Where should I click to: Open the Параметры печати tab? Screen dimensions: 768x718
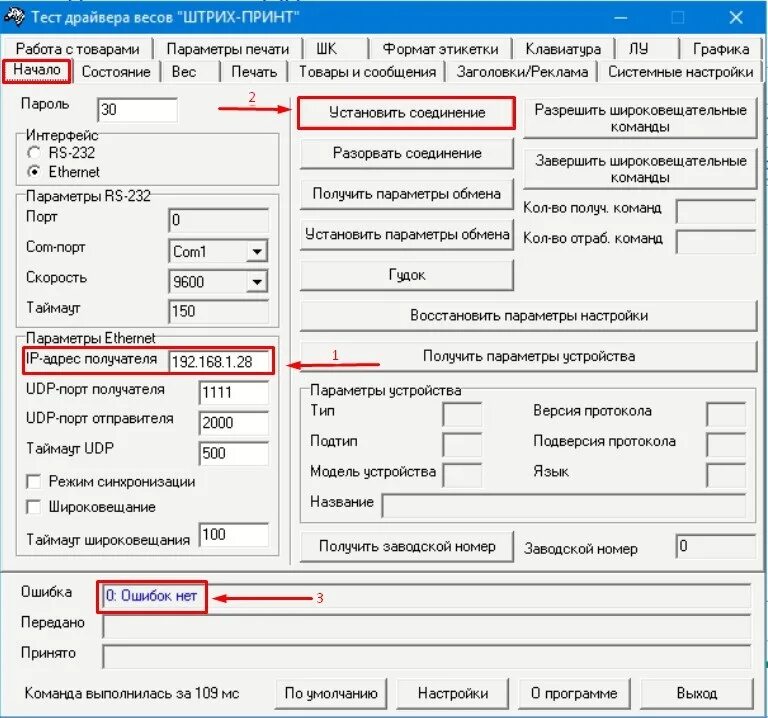click(x=228, y=49)
